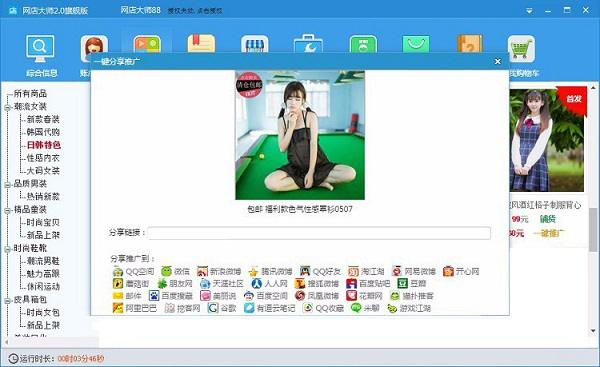Share to 开心网
The height and width of the screenshot is (367, 600).
461,271
